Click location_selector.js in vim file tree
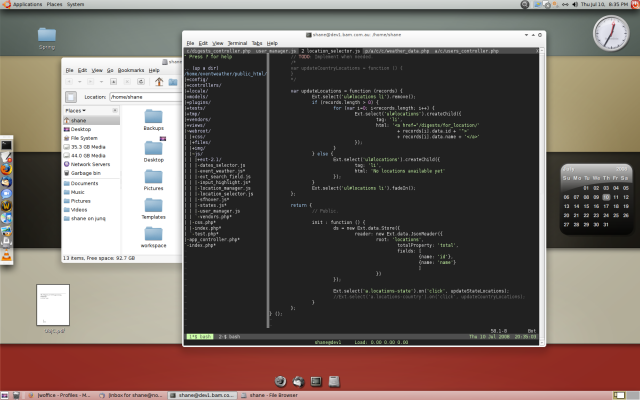The height and width of the screenshot is (400, 640). 225,194
